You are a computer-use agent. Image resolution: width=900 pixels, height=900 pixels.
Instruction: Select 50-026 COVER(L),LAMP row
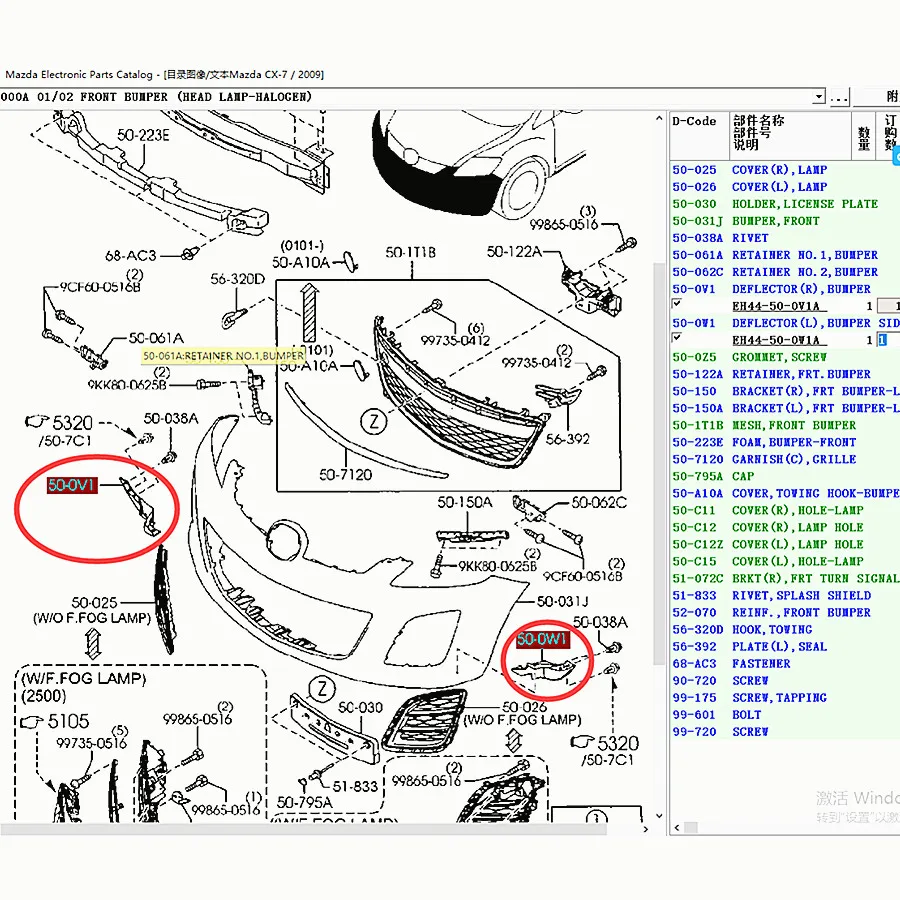point(785,187)
